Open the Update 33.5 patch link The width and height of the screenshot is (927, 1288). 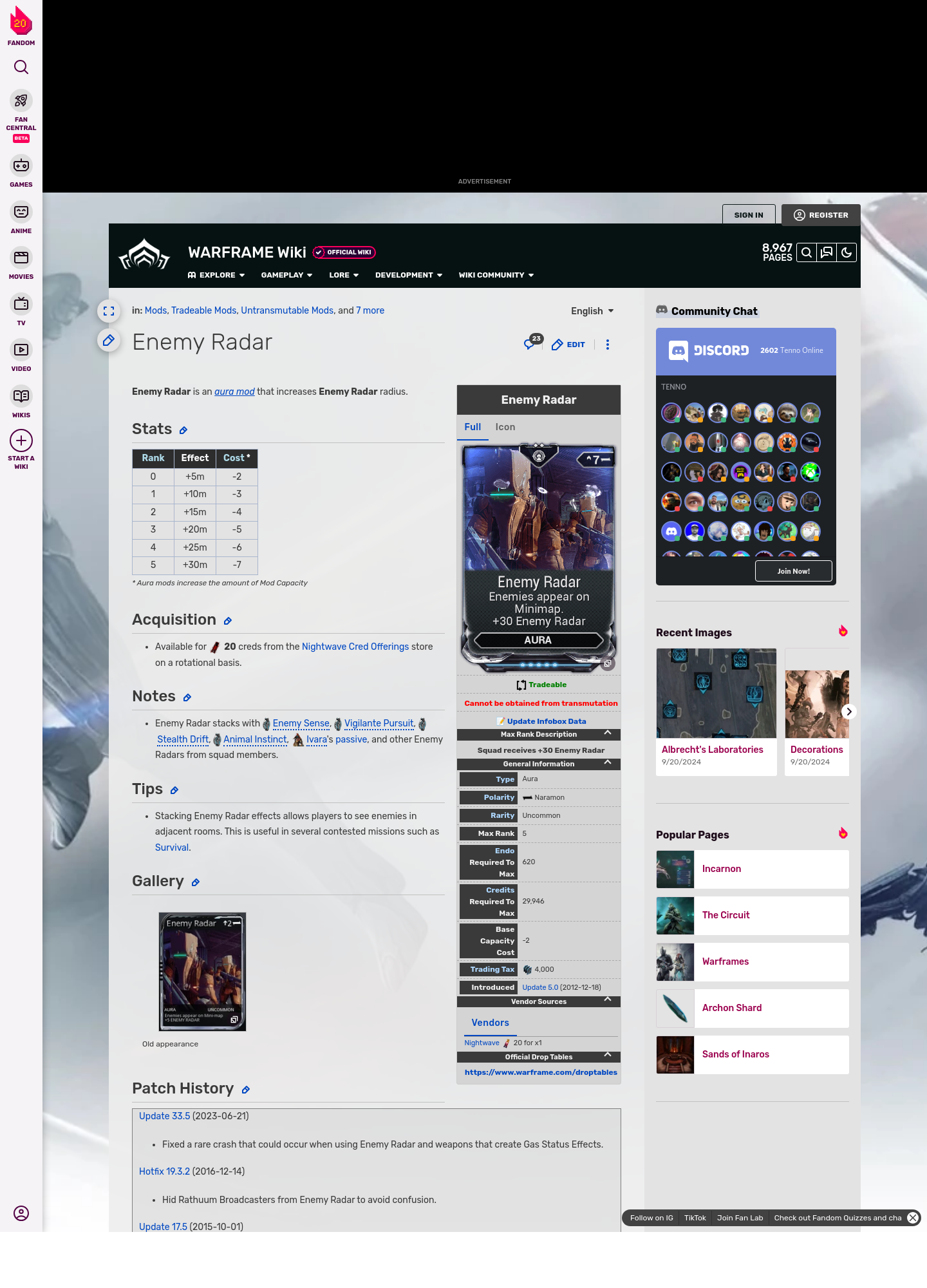[x=165, y=1116]
